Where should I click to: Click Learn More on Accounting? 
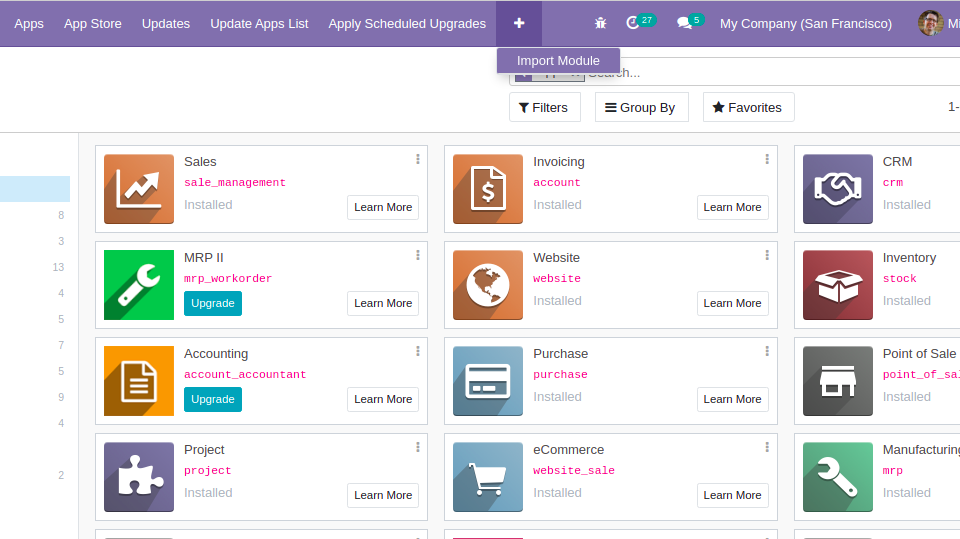[x=383, y=399]
